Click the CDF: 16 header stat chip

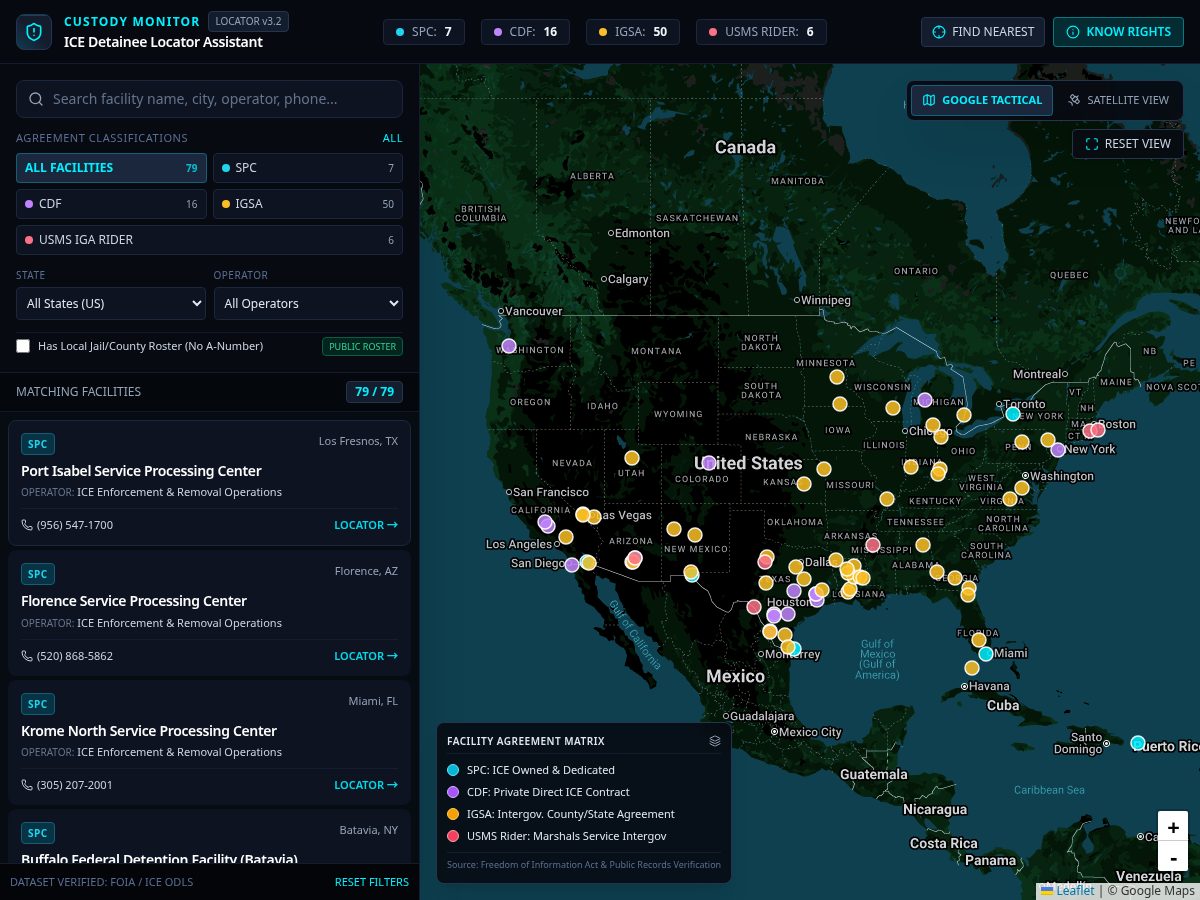525,32
